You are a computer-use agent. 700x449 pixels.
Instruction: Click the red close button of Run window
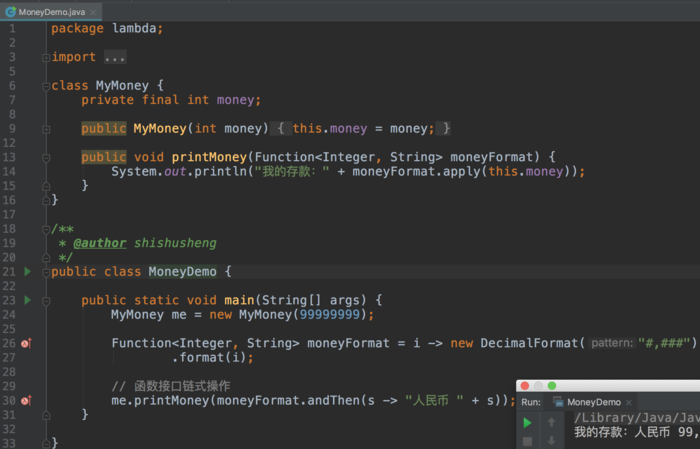[525, 386]
